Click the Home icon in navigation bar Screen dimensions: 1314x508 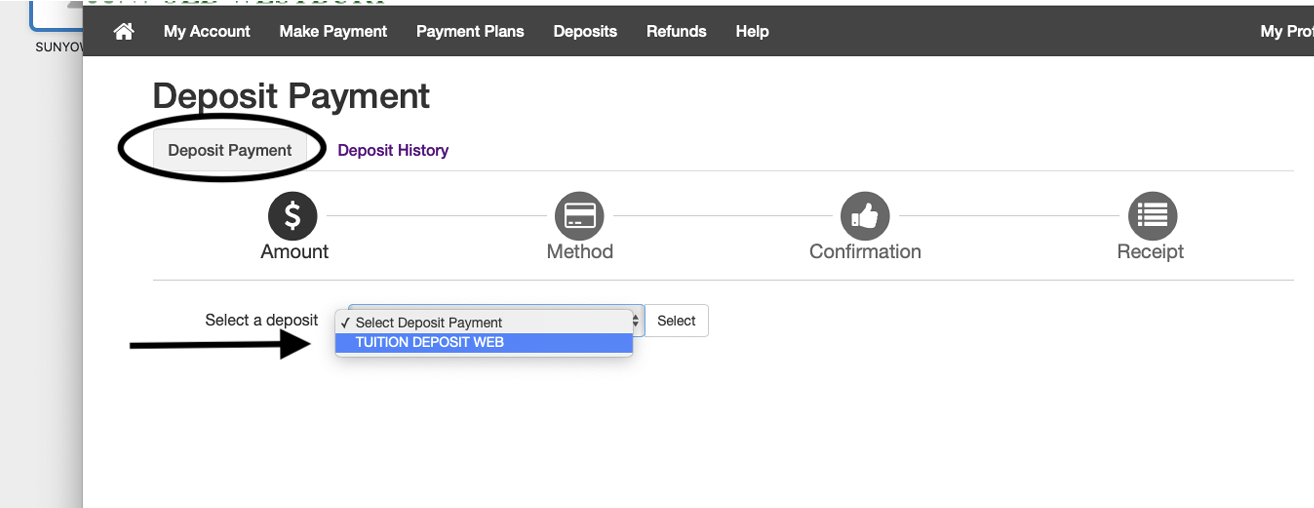pos(124,31)
